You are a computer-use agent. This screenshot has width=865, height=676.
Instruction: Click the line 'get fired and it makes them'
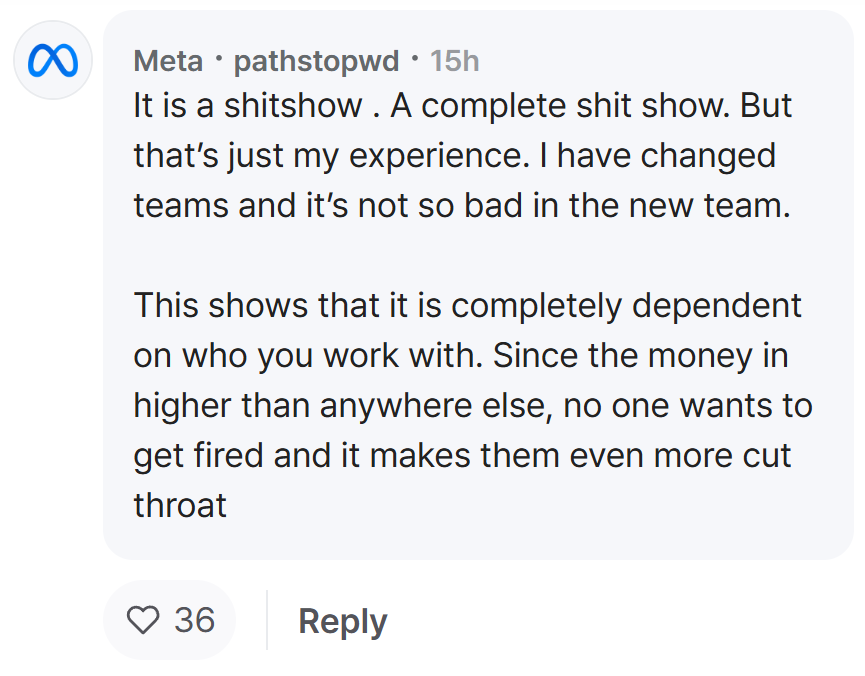pos(462,456)
